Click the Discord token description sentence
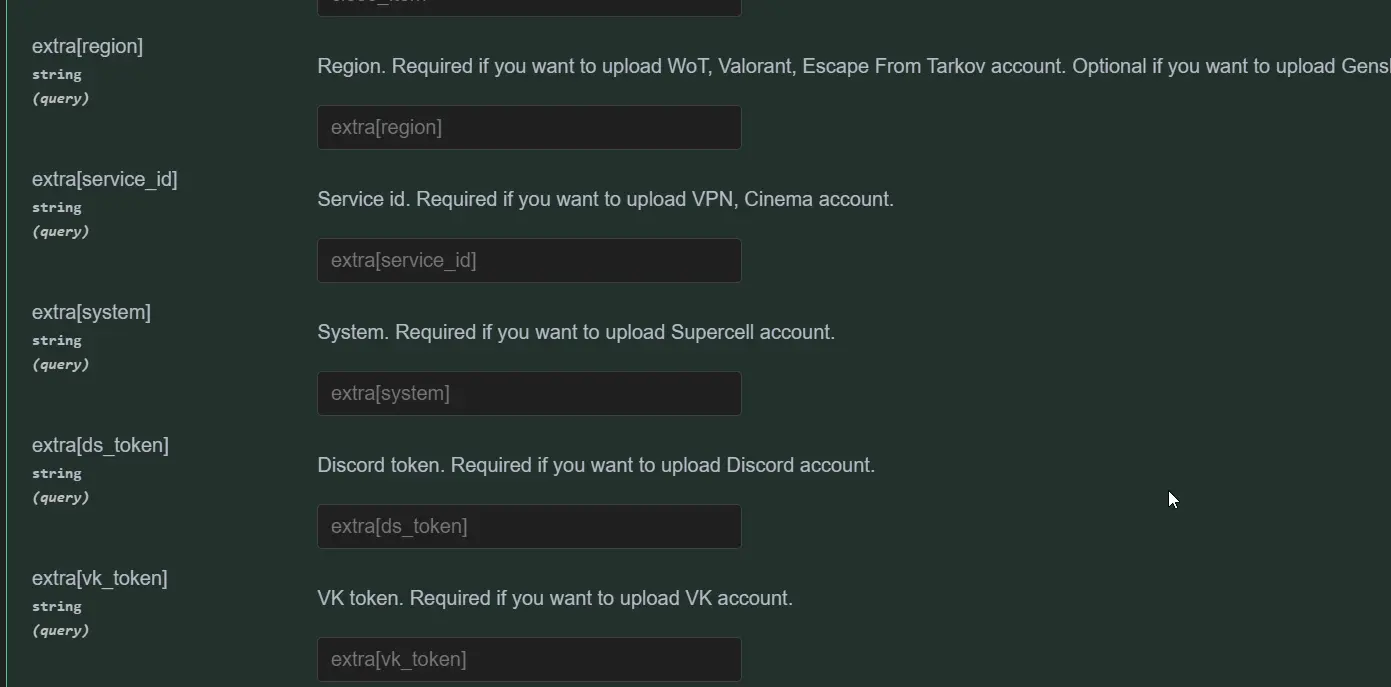 (x=596, y=465)
